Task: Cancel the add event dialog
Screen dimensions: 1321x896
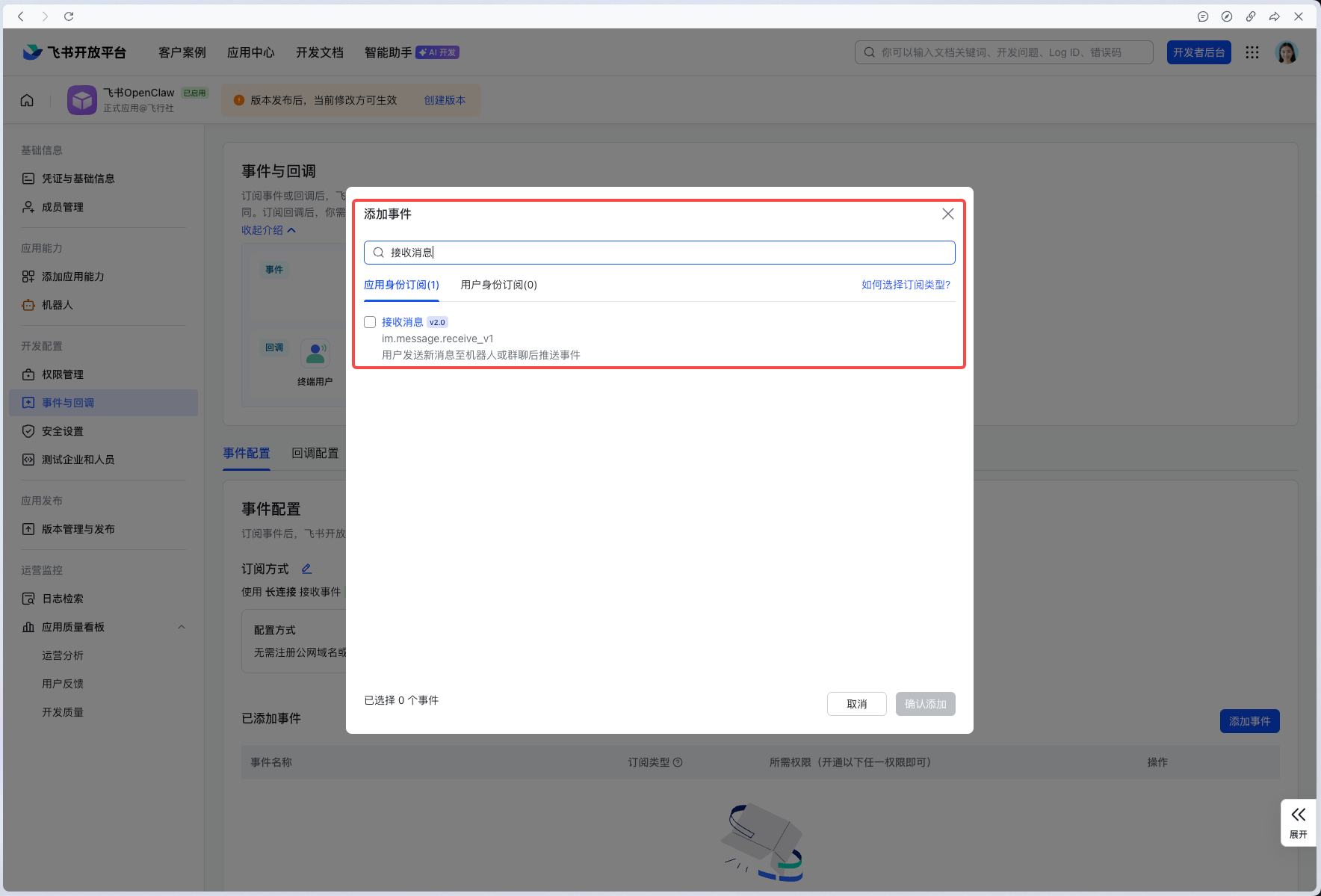Action: tap(856, 703)
